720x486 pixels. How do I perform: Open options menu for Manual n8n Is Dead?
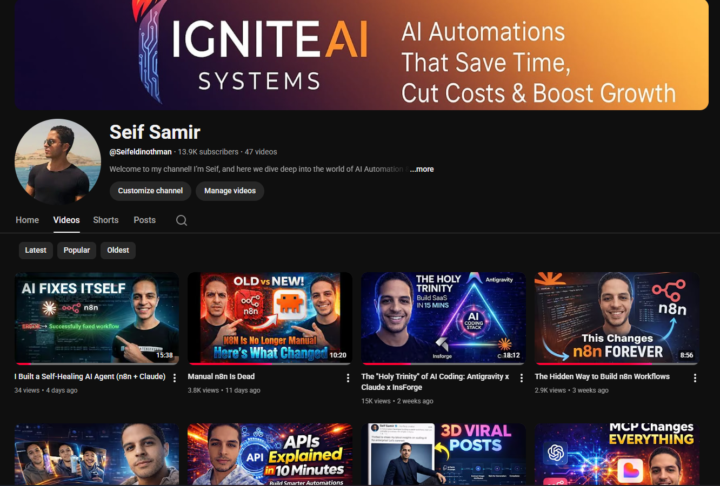pyautogui.click(x=348, y=378)
